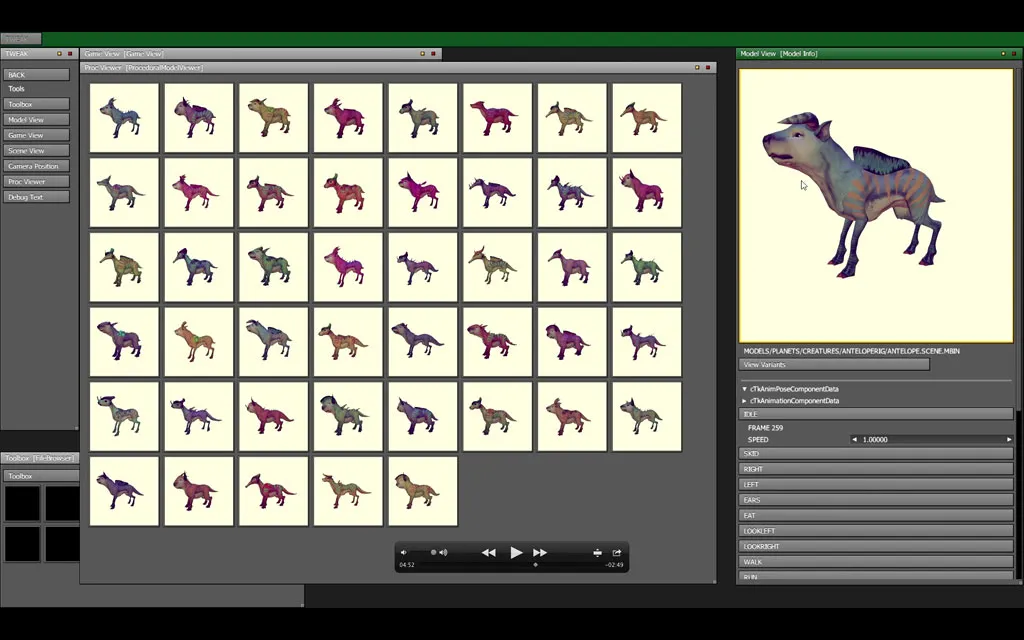Image resolution: width=1024 pixels, height=640 pixels.
Task: Collapse the cTkAnimPoseComponentData section
Action: pos(744,389)
